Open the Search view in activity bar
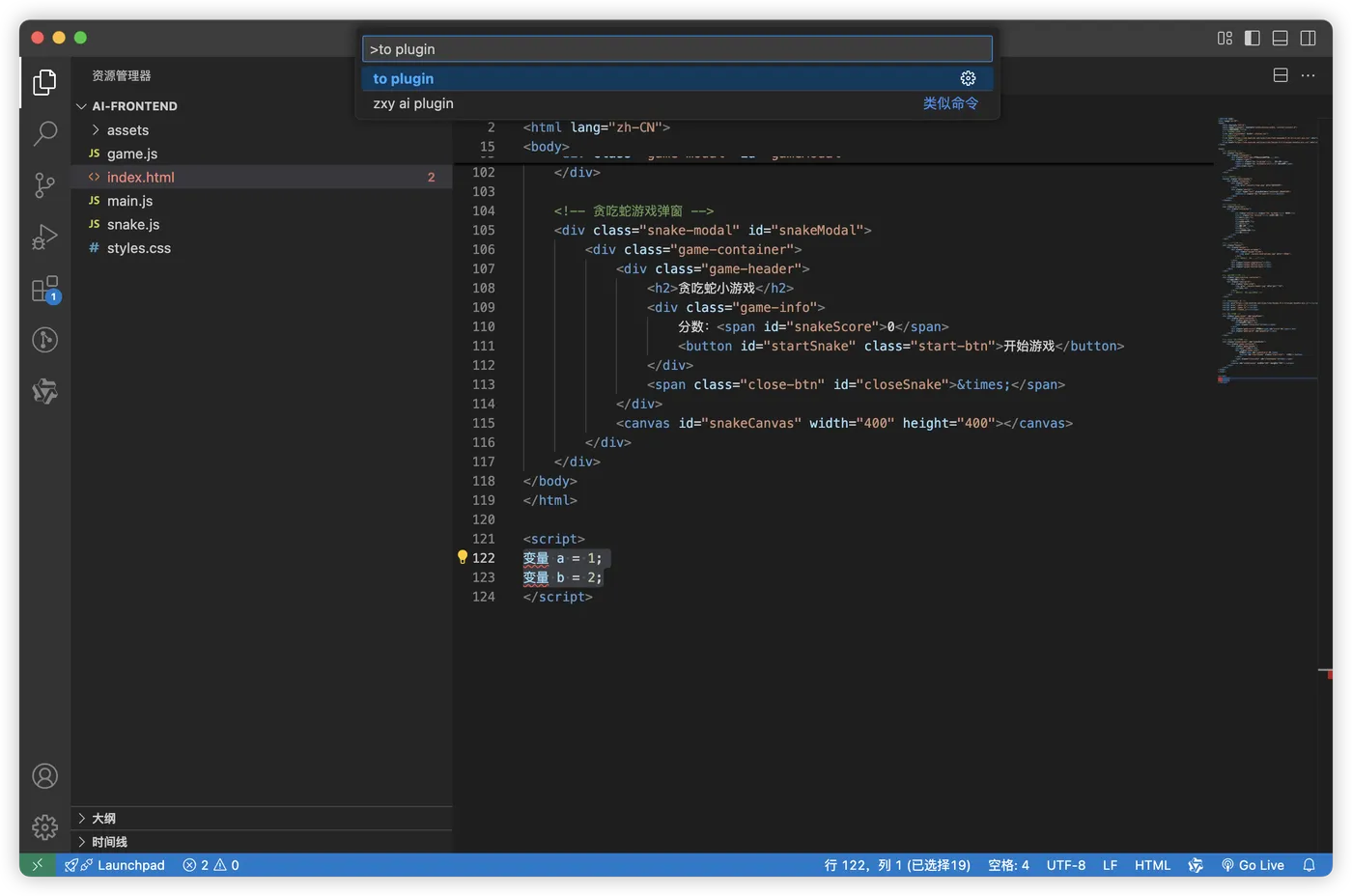Viewport: 1352px width, 896px height. click(x=44, y=133)
